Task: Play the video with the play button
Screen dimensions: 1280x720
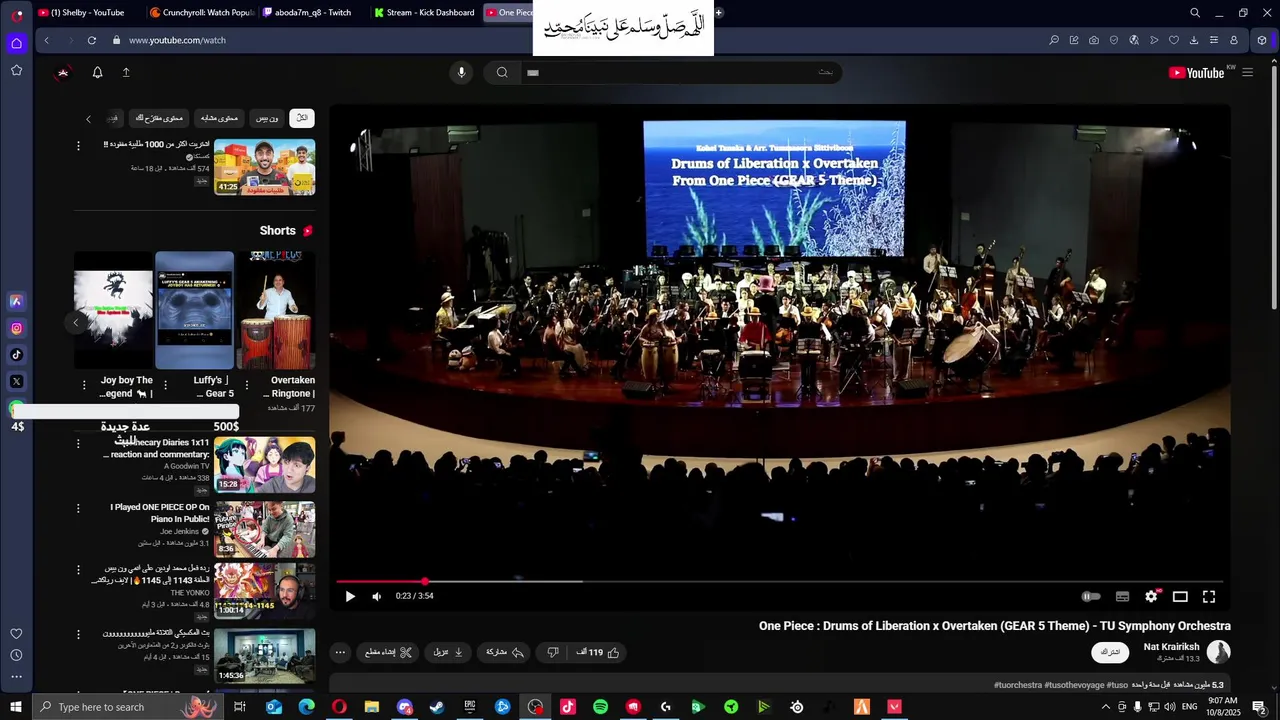Action: coord(350,596)
